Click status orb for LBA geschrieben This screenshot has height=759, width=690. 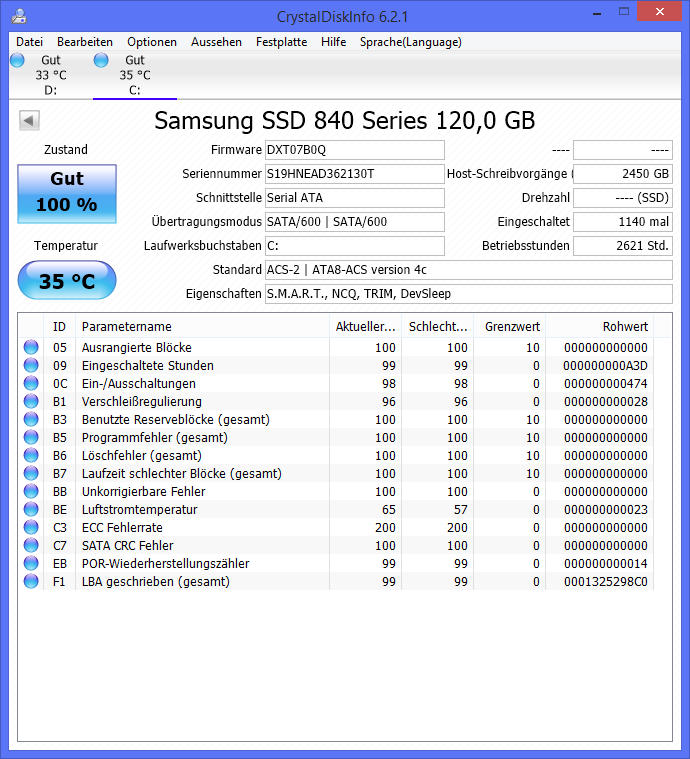(x=31, y=581)
